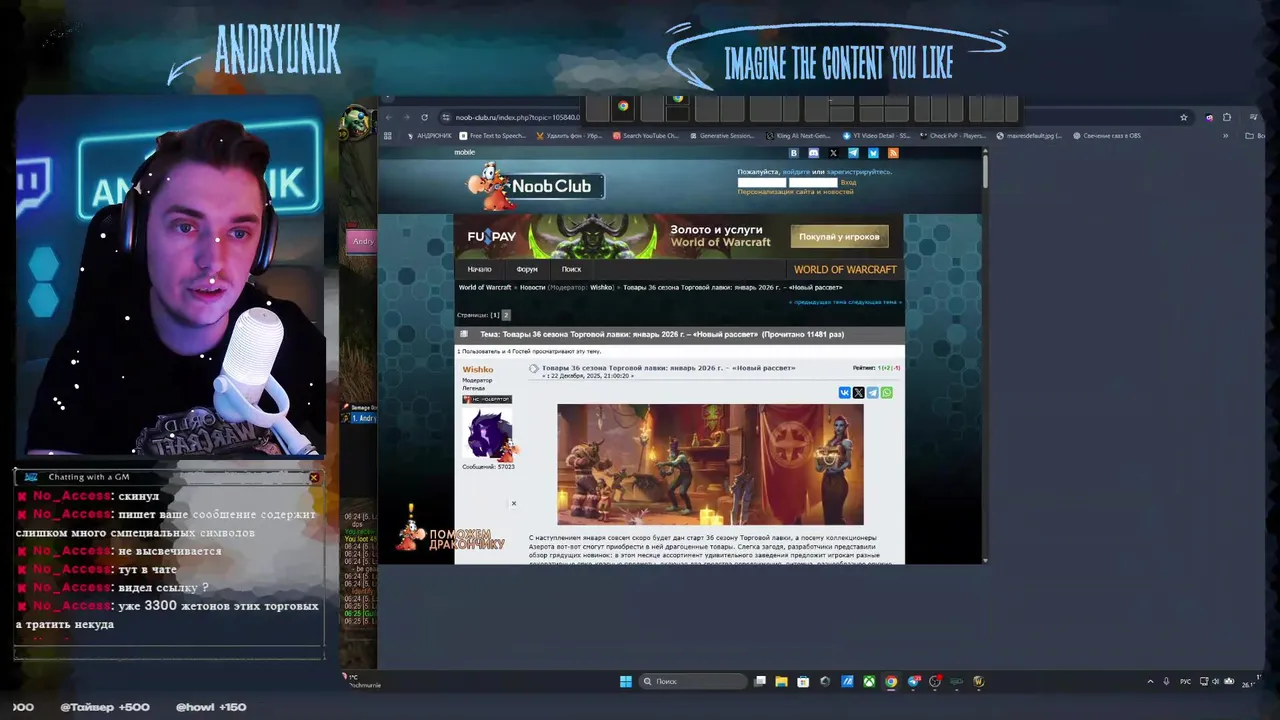Open the 'Свечение глаз в OBS' bookmark
The image size is (1280, 720).
click(x=1106, y=136)
